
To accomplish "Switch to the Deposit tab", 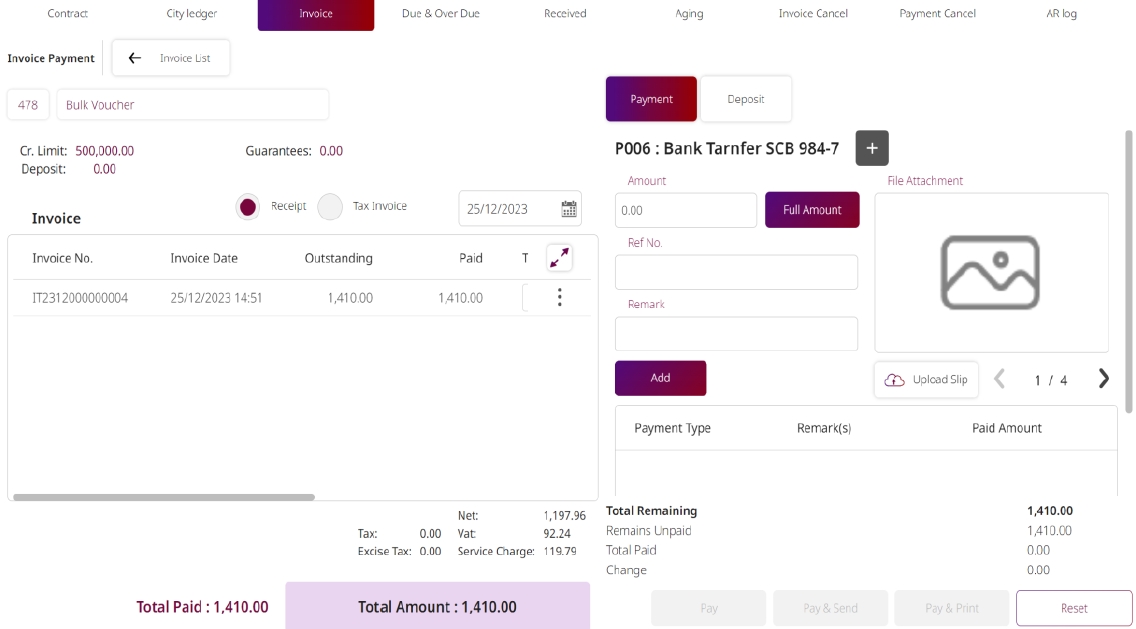I will (745, 99).
